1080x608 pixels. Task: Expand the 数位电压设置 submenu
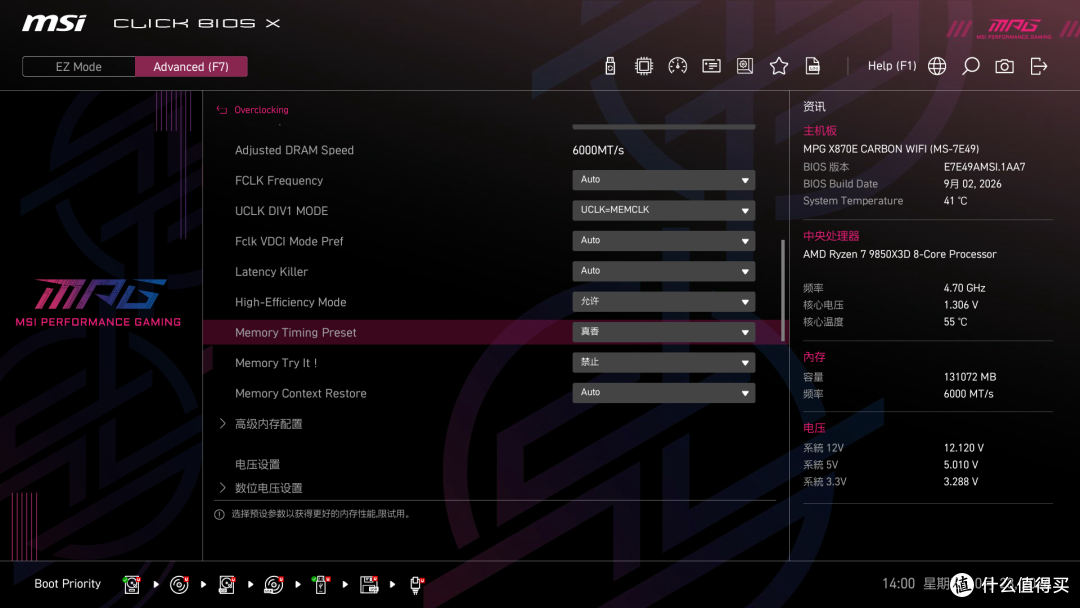pyautogui.click(x=269, y=488)
